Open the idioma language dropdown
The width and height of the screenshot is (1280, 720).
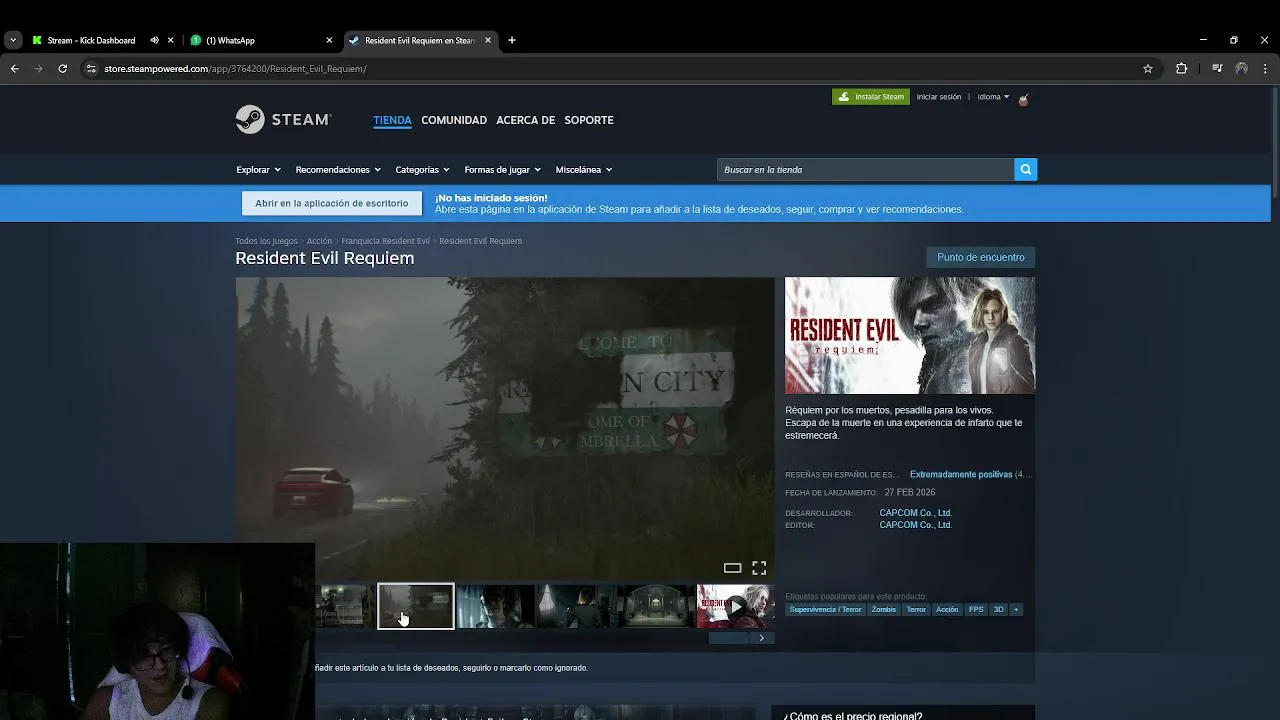pos(993,97)
